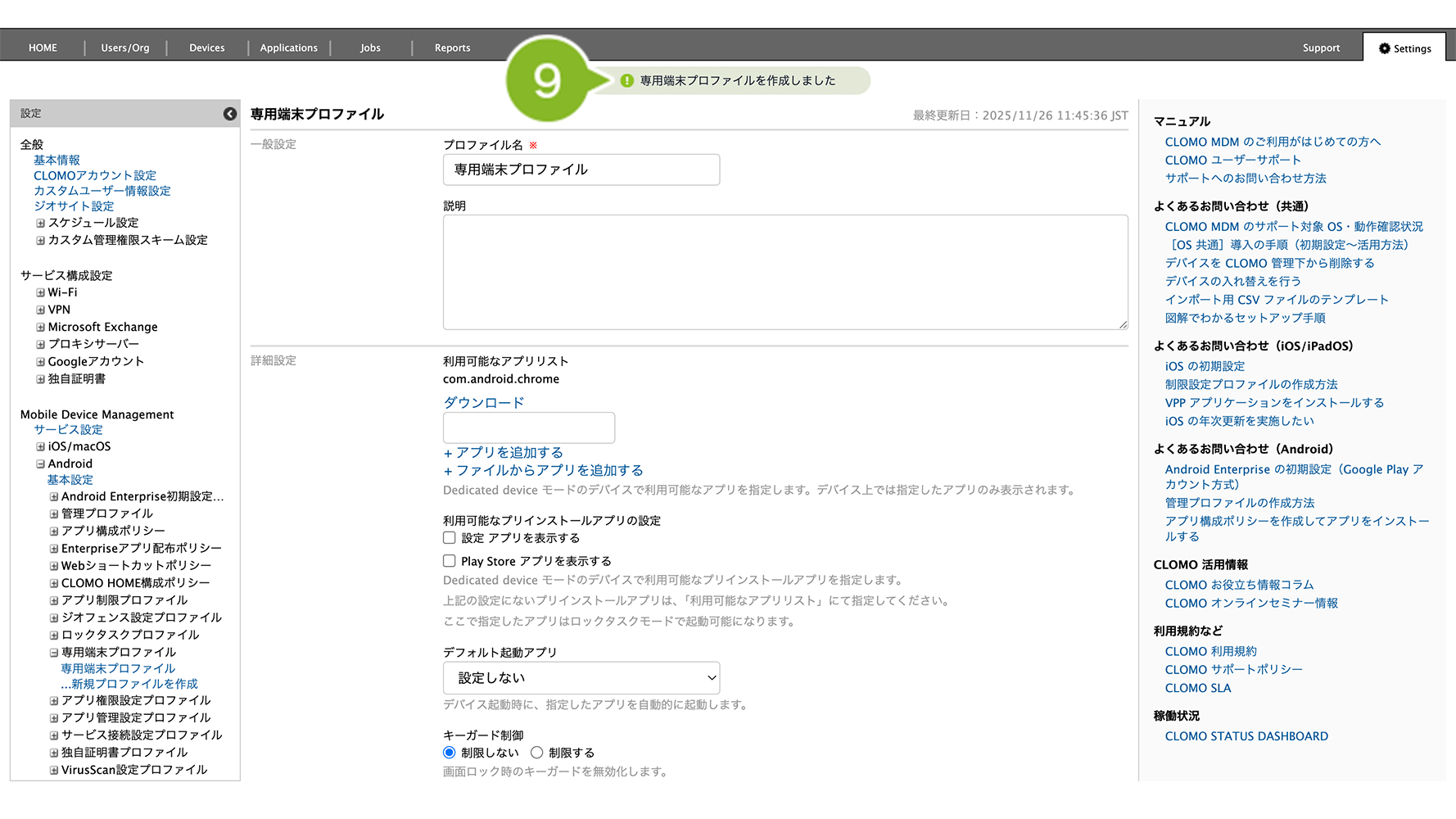This screenshot has width=1456, height=819.
Task: Expand the VPN plus icon
Action: click(40, 310)
